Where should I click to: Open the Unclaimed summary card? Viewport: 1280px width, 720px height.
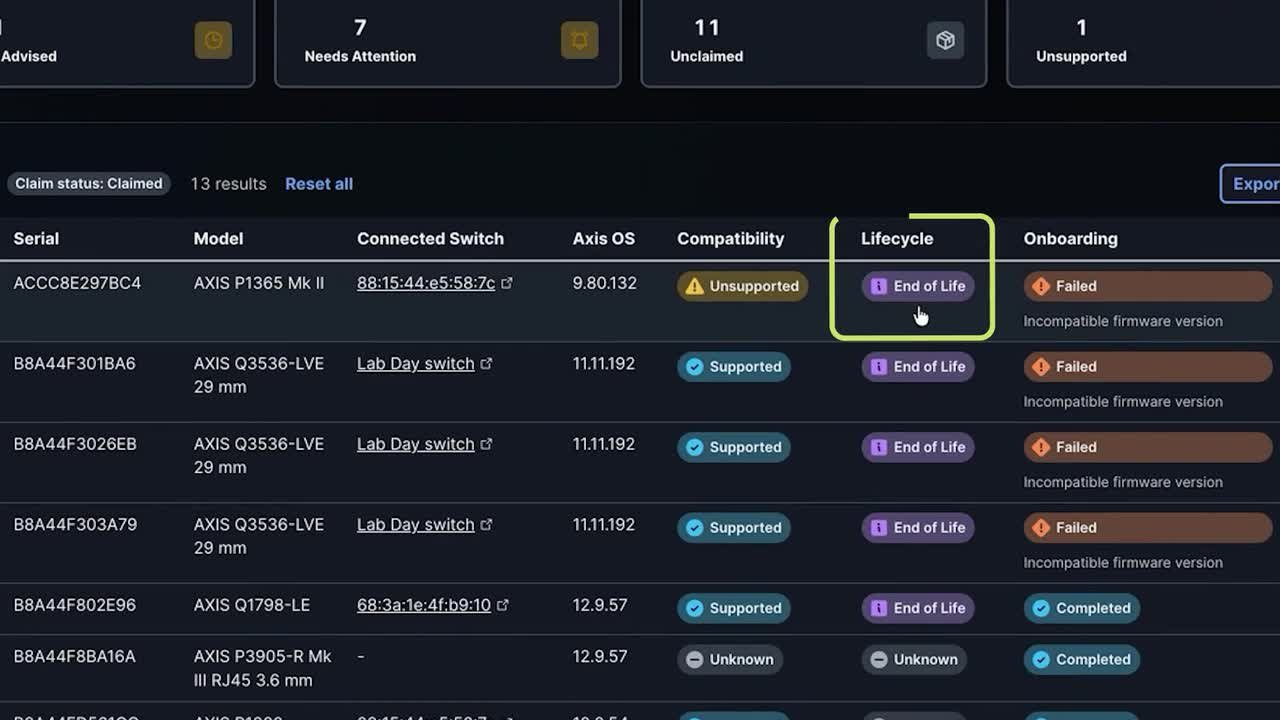pyautogui.click(x=814, y=42)
